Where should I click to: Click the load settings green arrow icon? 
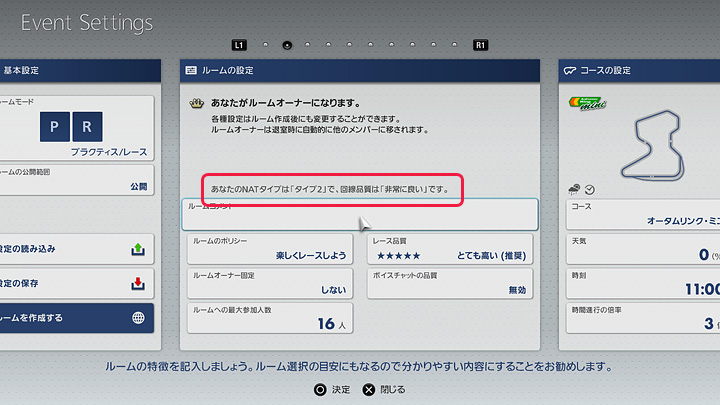pos(138,249)
